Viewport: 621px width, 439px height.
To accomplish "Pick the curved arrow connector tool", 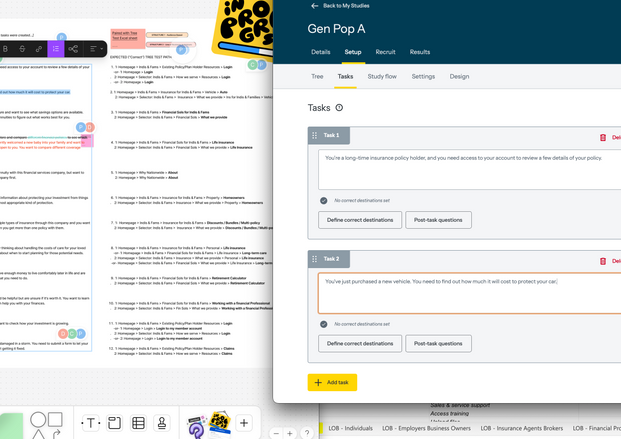I will click(56, 433).
